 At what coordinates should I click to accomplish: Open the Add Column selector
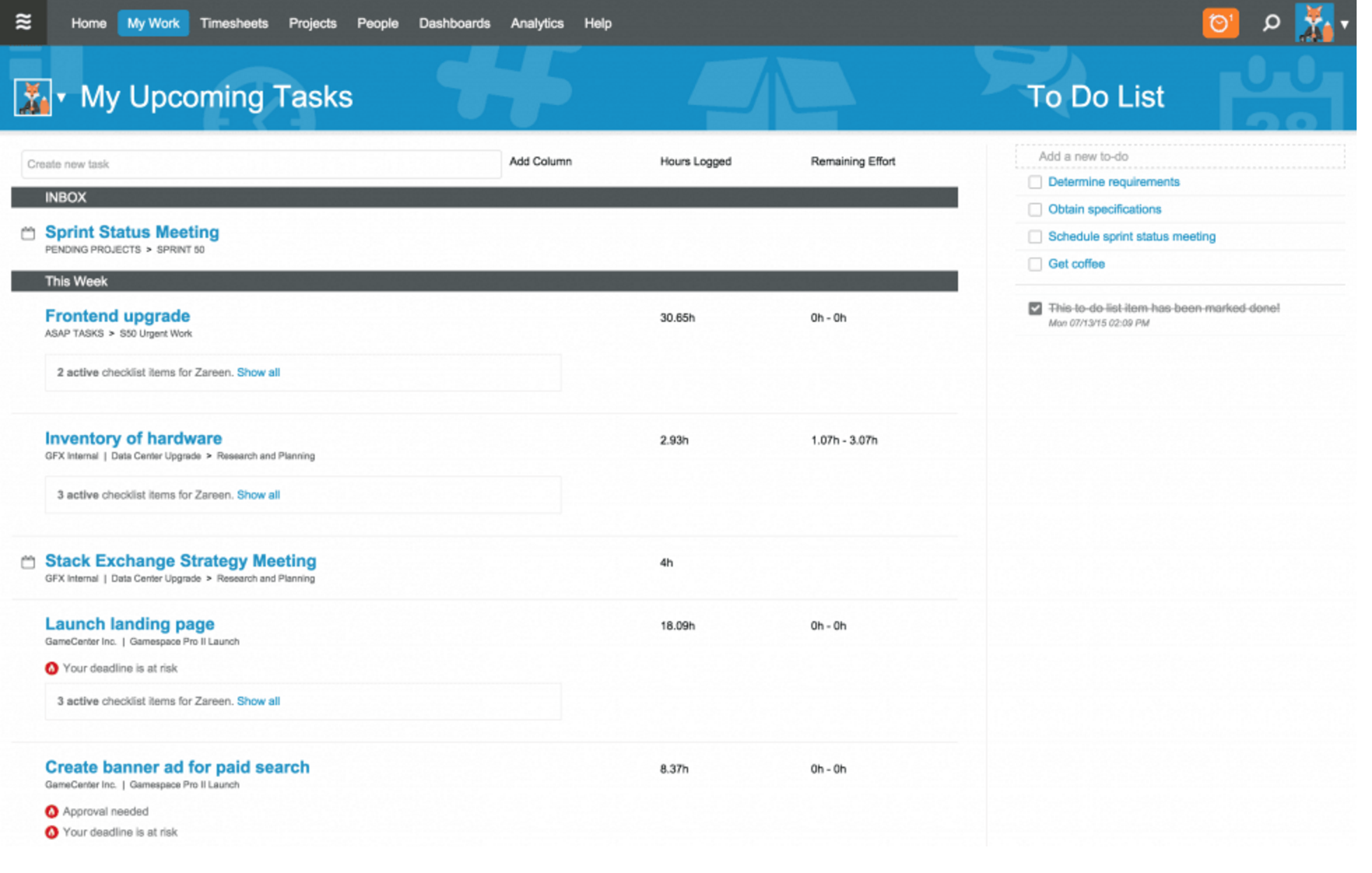[x=540, y=162]
